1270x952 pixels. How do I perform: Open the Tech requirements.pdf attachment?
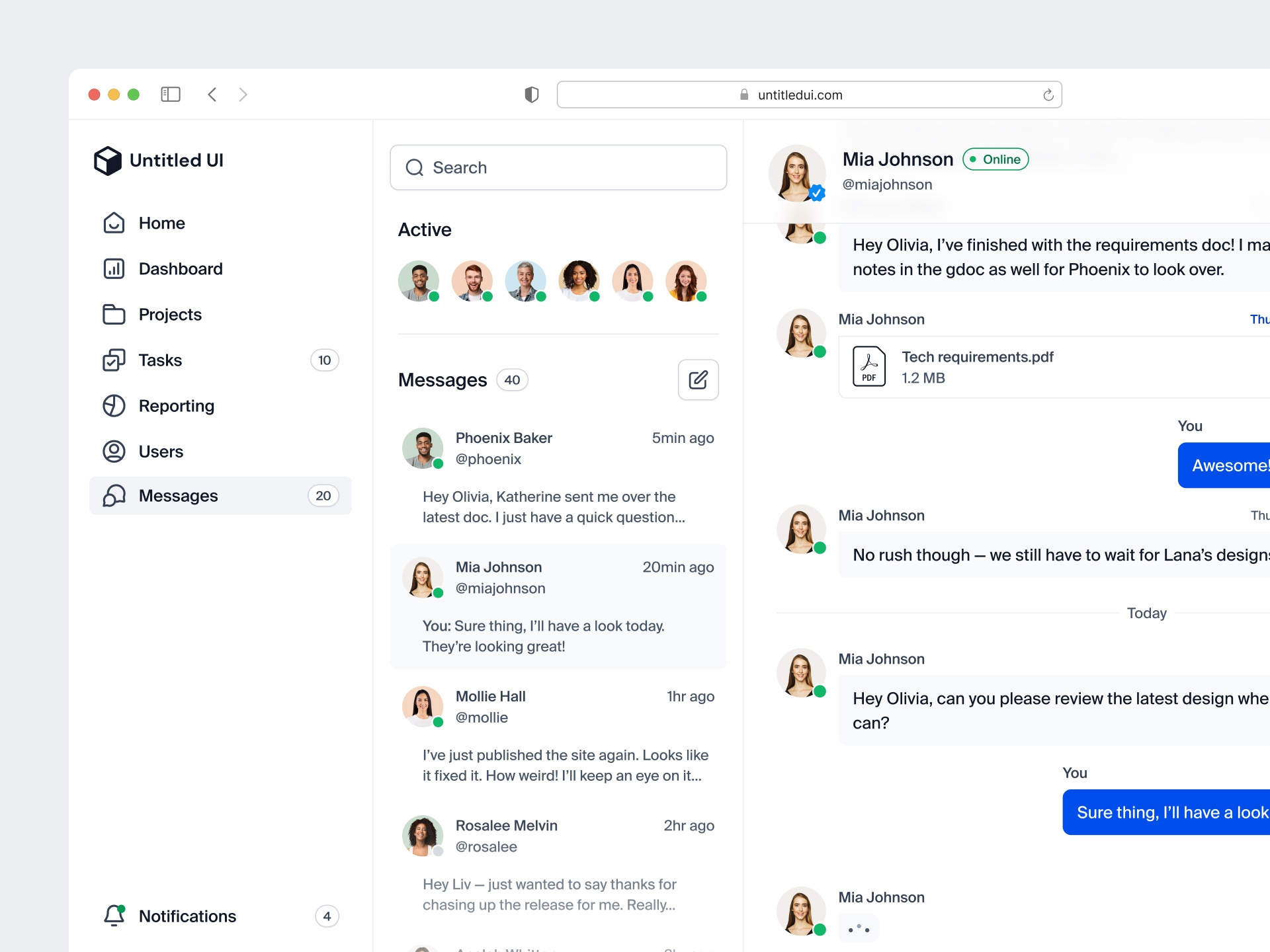click(976, 367)
